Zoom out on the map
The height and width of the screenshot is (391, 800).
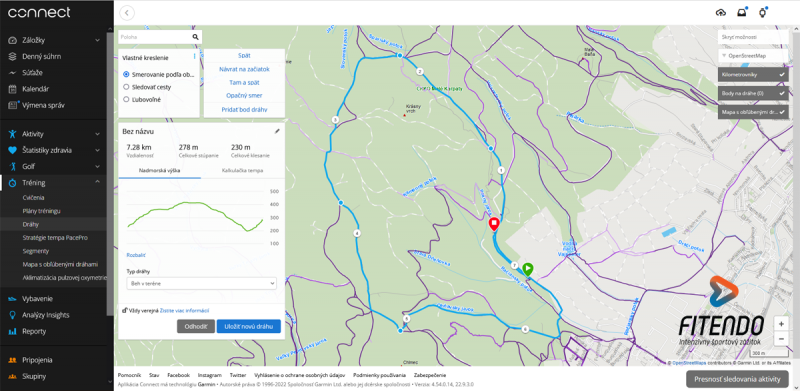781,338
